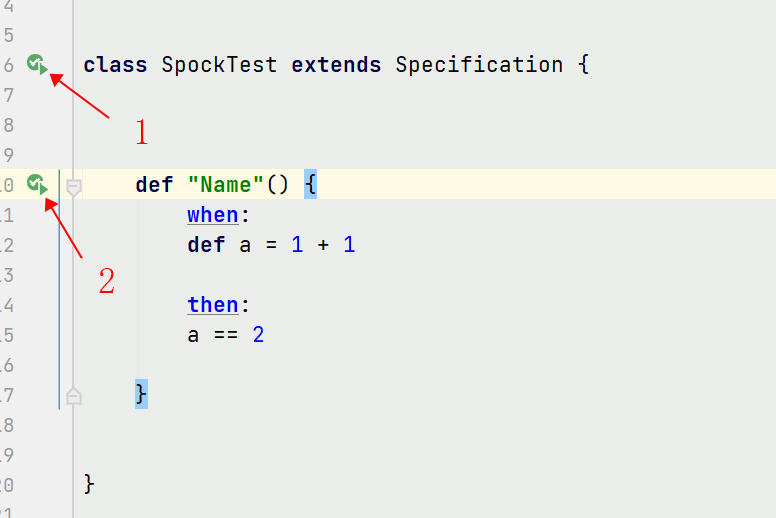Click the Specification superclass name

coord(479,65)
